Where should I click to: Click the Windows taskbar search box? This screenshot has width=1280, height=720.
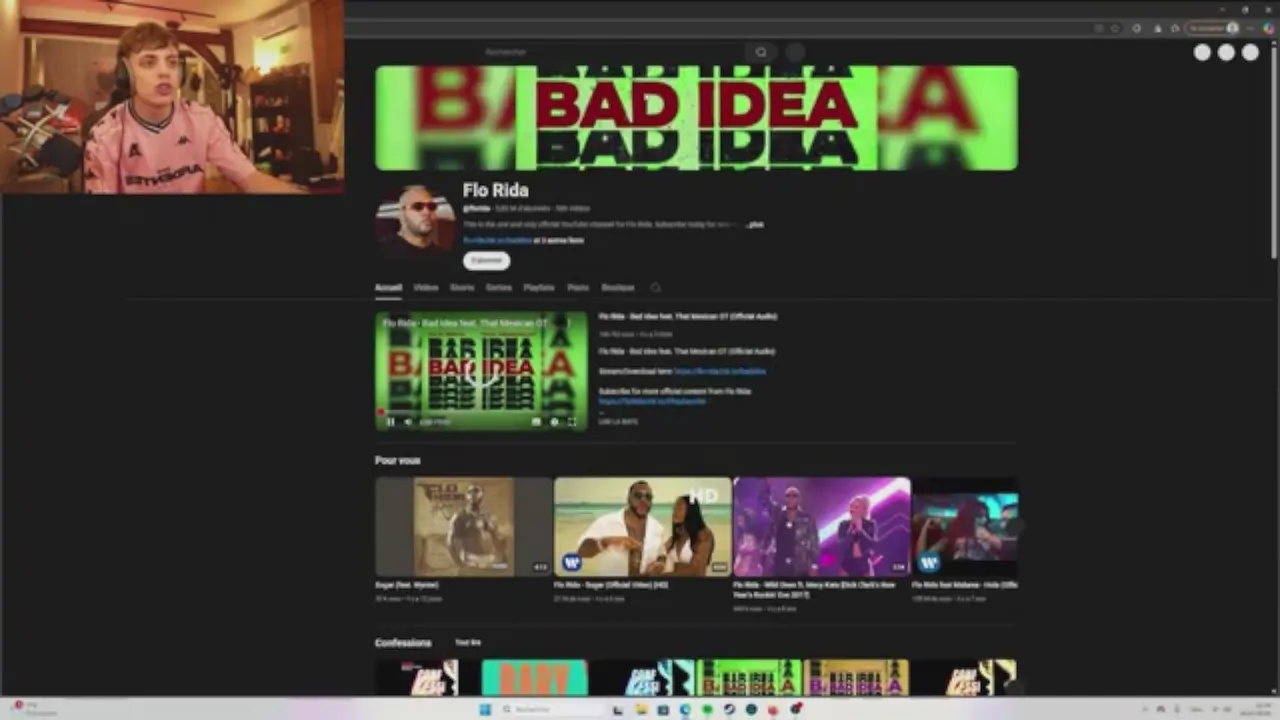click(553, 709)
